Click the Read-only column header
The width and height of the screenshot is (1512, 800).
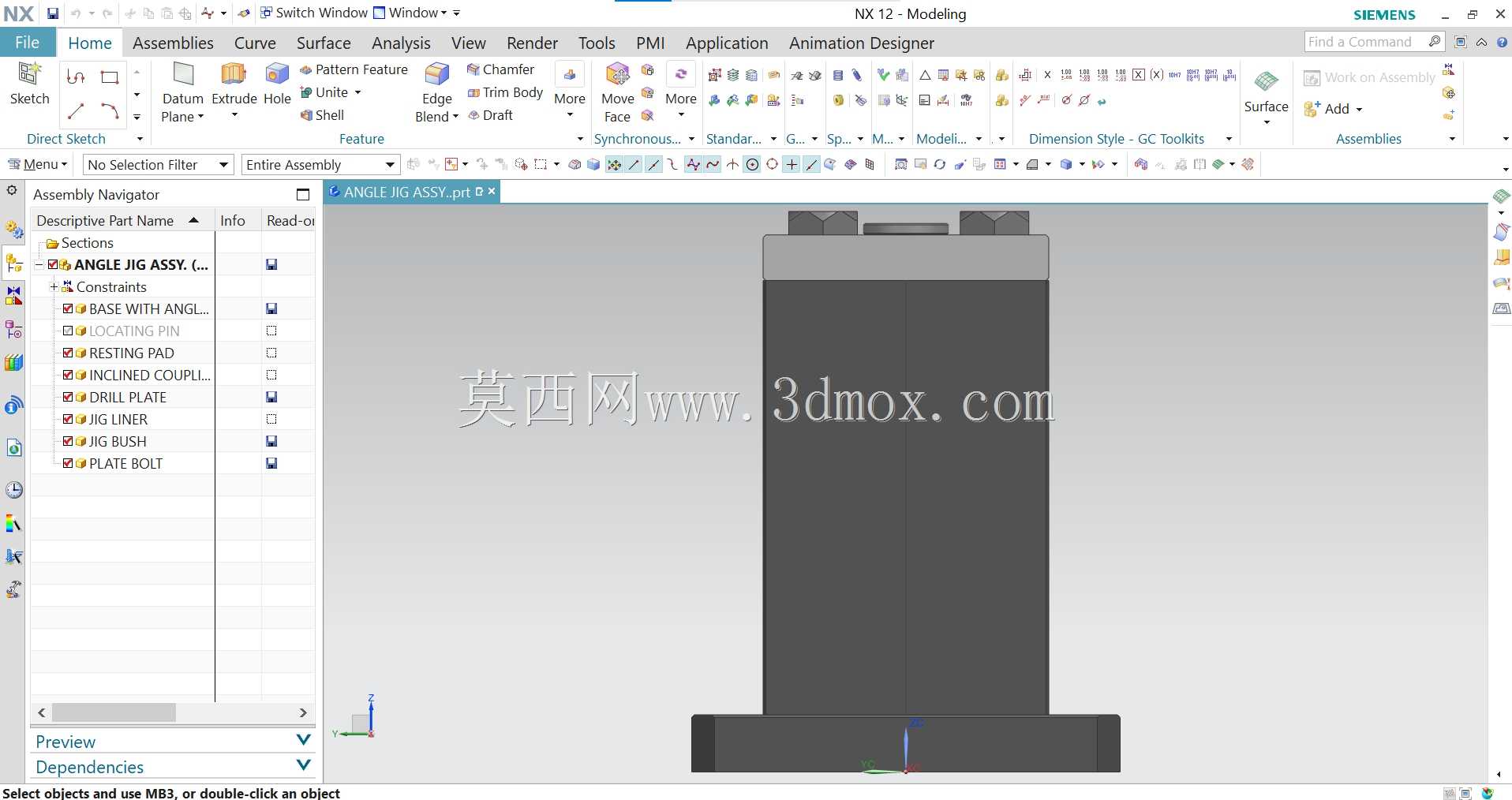tap(289, 220)
